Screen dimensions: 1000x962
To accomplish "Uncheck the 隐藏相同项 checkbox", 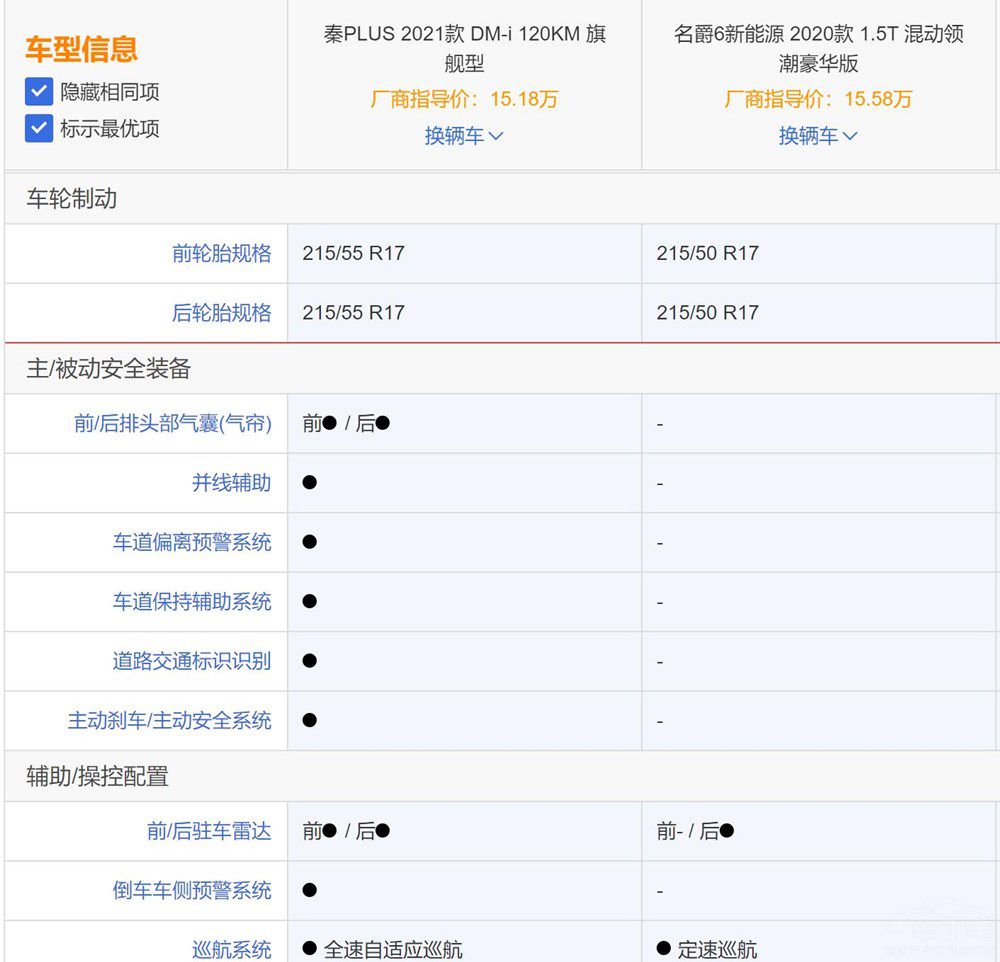I will tap(39, 93).
